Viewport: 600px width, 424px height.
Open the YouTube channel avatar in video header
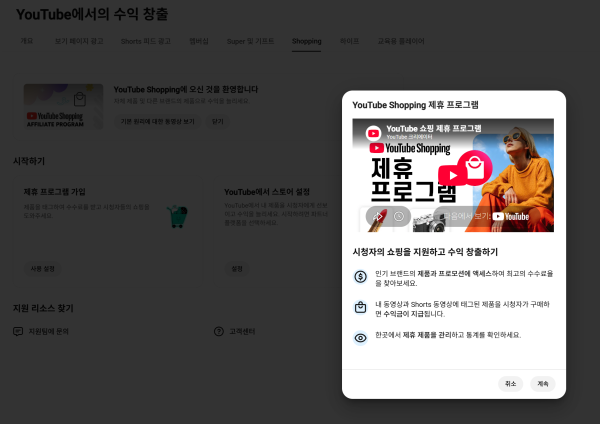[x=373, y=133]
